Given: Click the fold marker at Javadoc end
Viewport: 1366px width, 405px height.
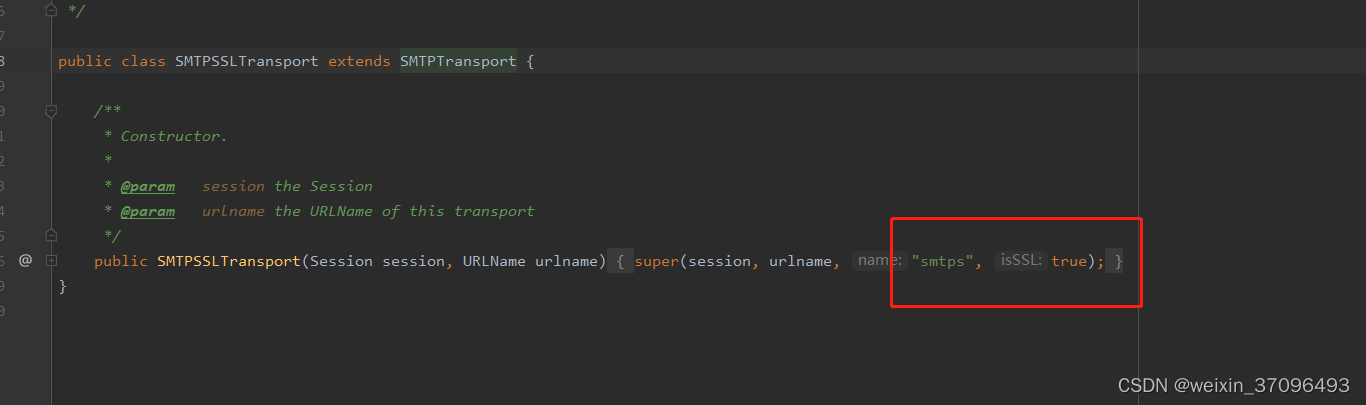Looking at the screenshot, I should (x=51, y=236).
